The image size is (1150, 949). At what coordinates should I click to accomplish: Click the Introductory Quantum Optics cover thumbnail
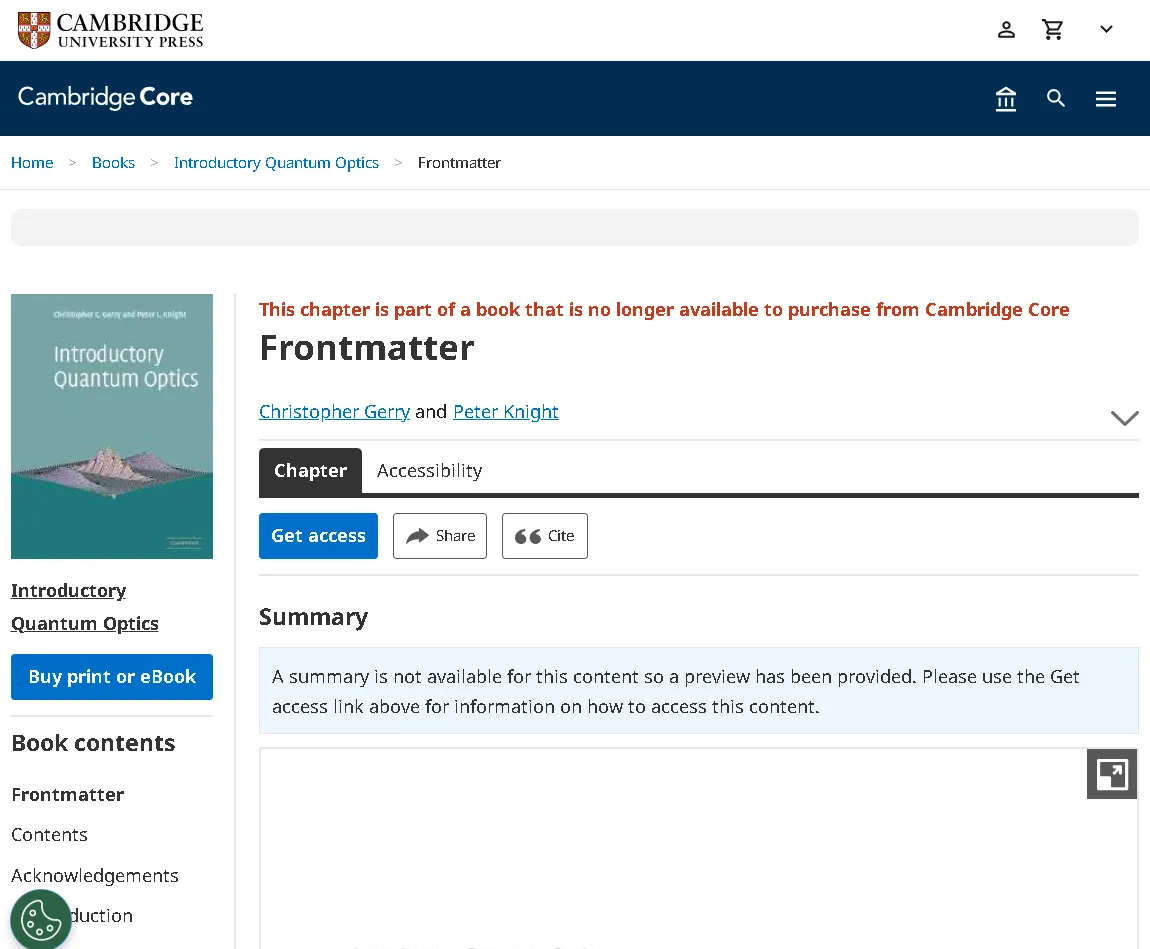(x=111, y=425)
